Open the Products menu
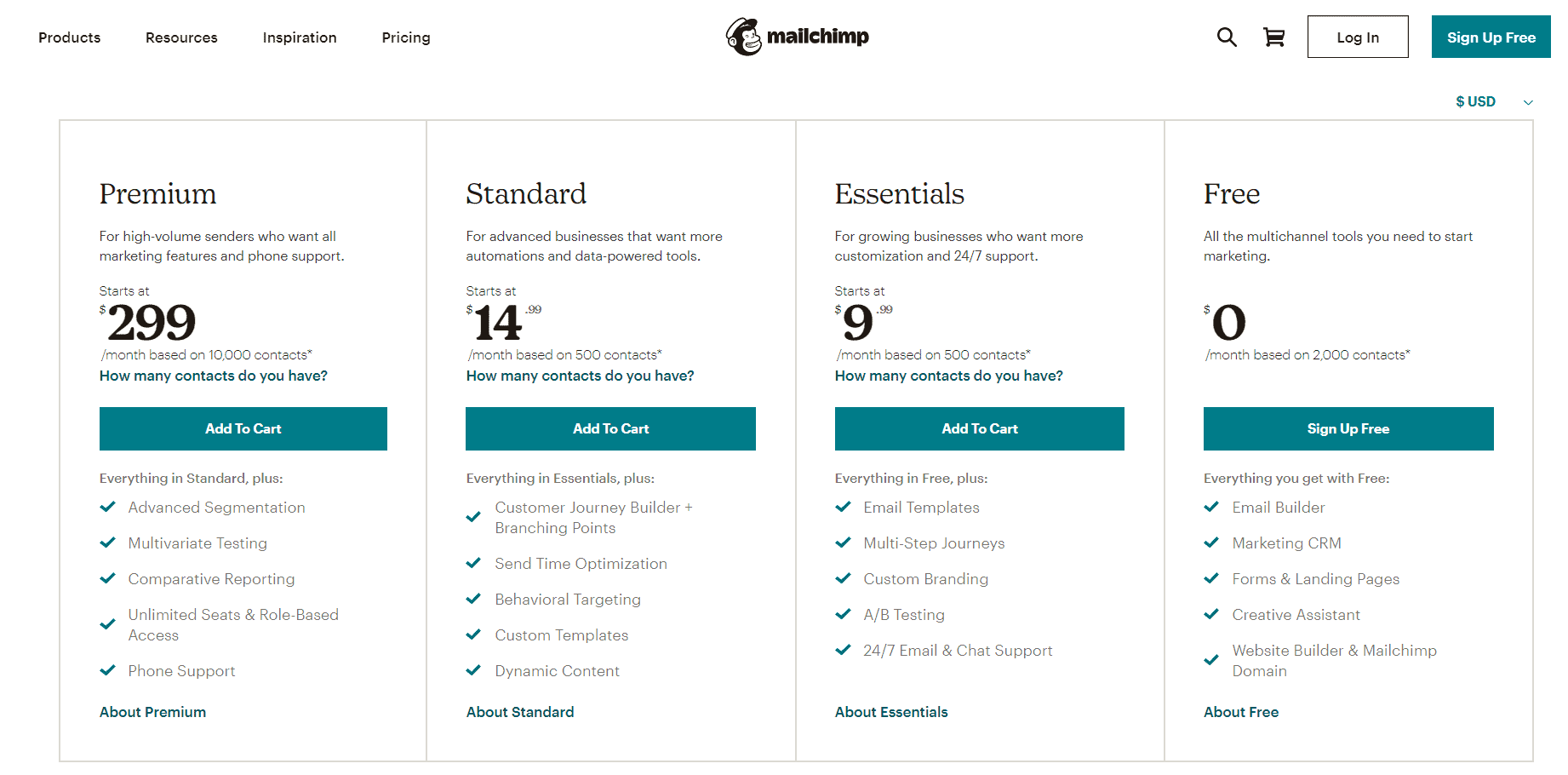 (x=70, y=37)
